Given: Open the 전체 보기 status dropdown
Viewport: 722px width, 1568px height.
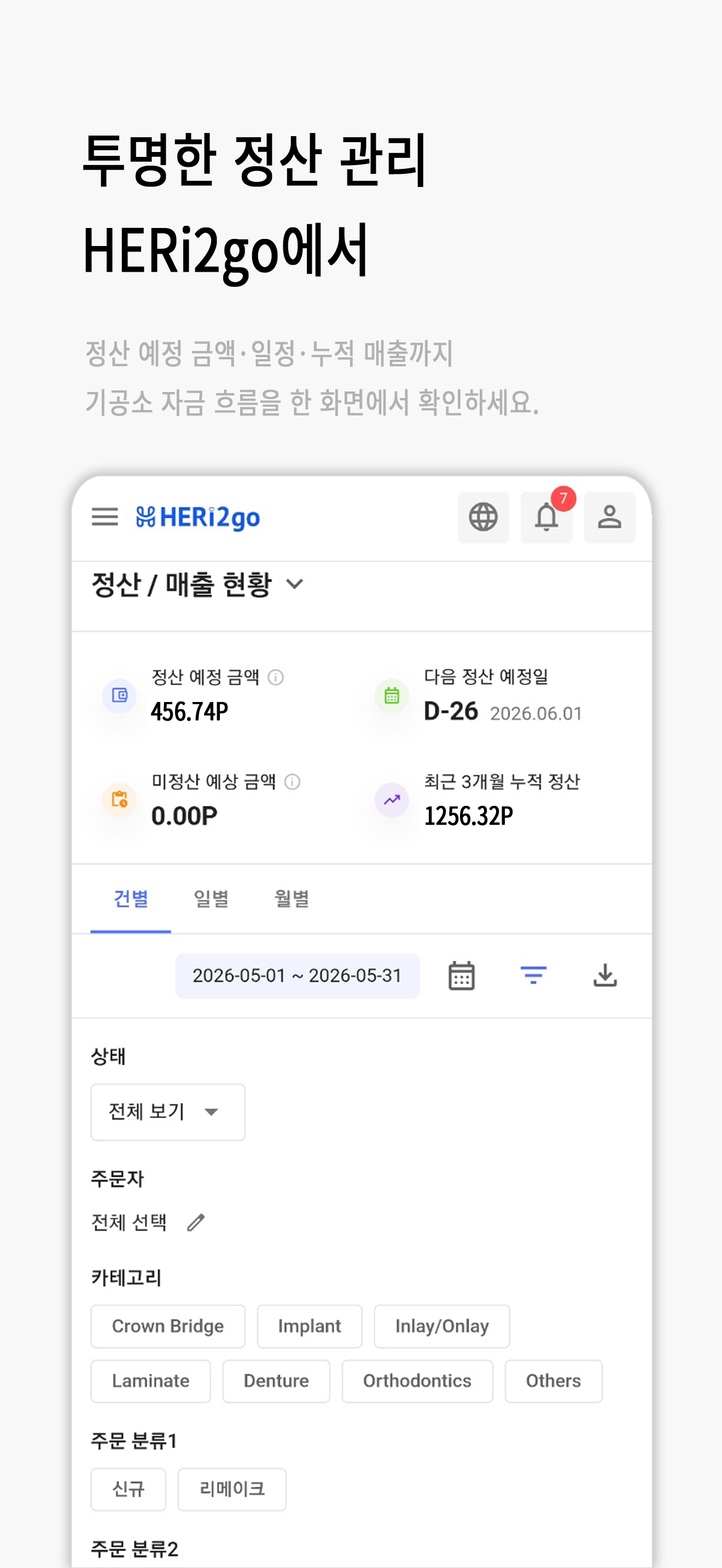Looking at the screenshot, I should pyautogui.click(x=168, y=1111).
